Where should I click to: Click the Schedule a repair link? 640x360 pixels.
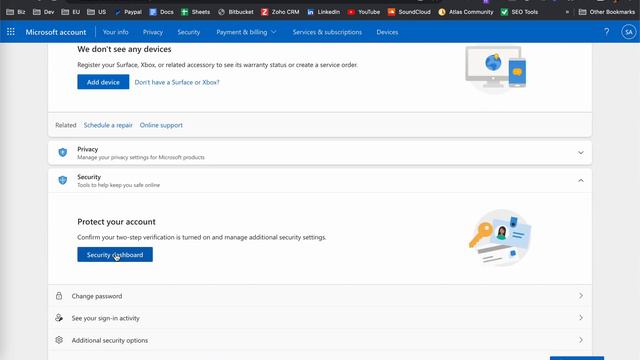108,125
